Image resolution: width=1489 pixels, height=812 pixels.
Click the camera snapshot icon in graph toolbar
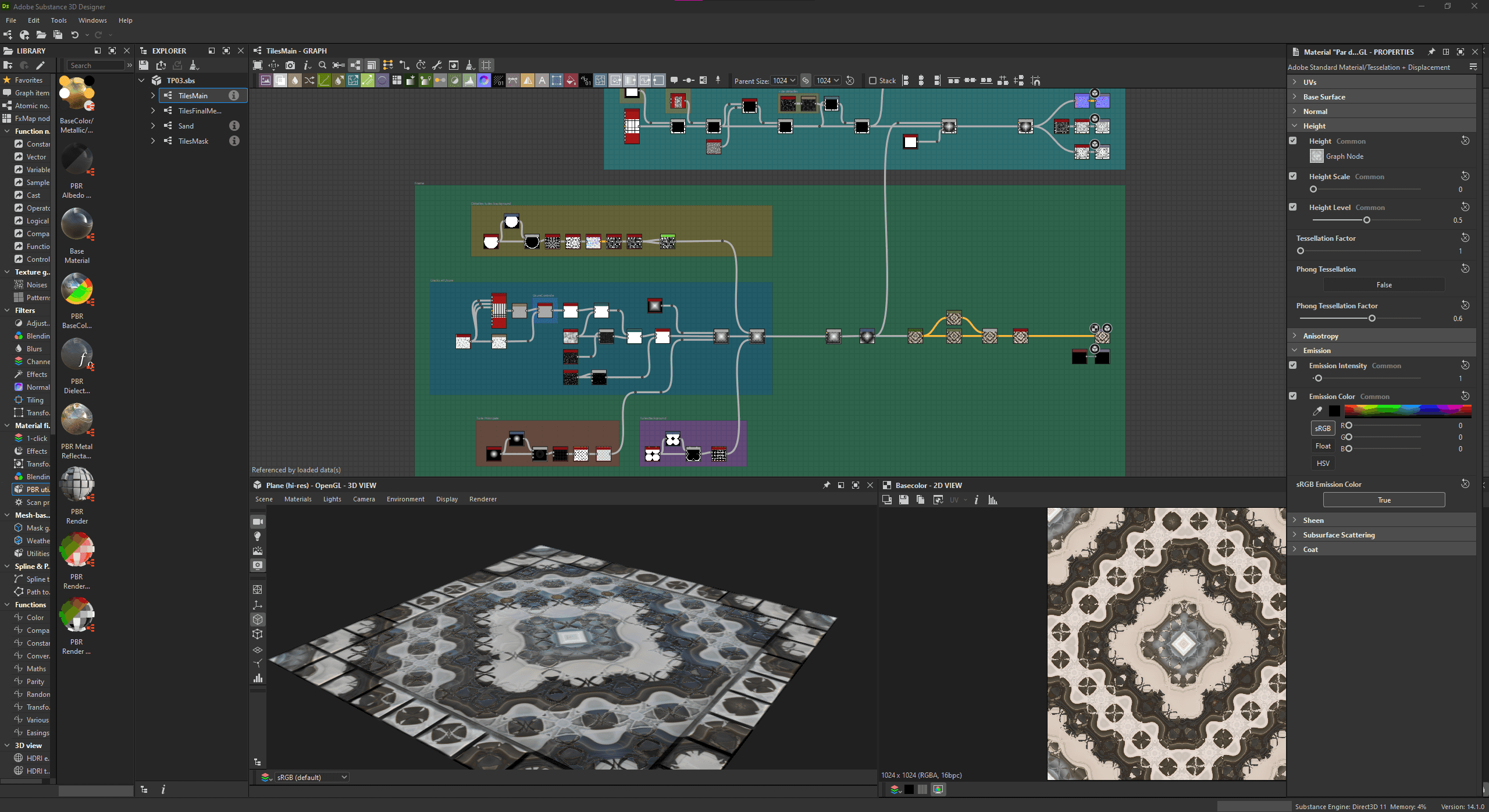290,65
